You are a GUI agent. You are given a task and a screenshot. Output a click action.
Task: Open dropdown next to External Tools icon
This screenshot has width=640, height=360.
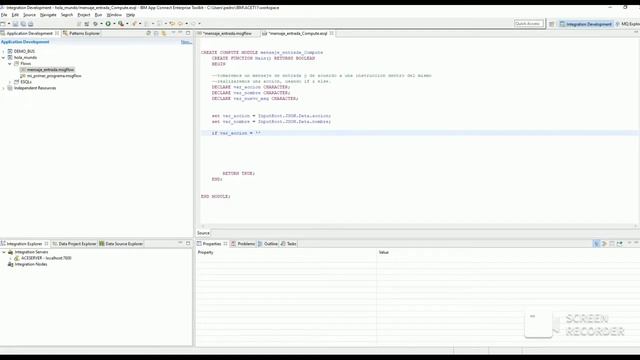coord(127,24)
